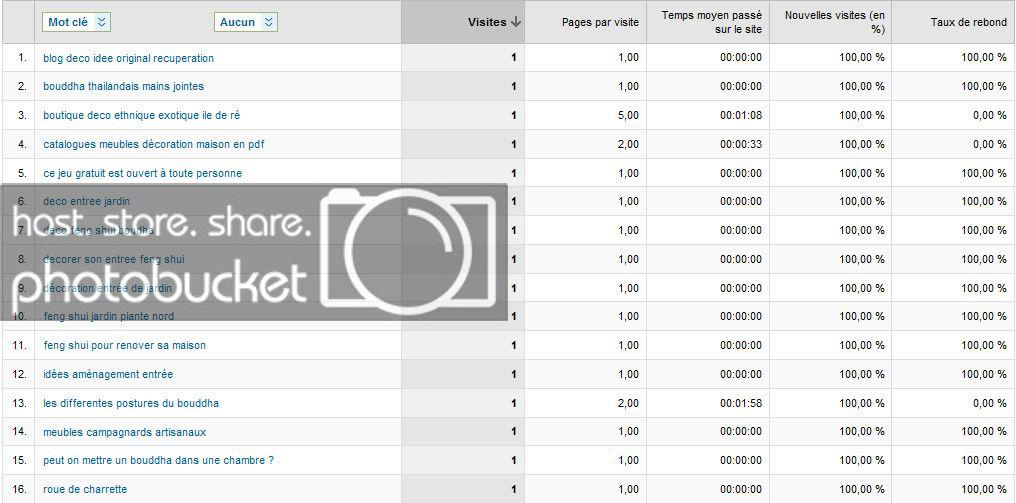The width and height of the screenshot is (1016, 503).
Task: Select bounce rate for 'les differentes postures du bouddha'
Action: (x=990, y=403)
